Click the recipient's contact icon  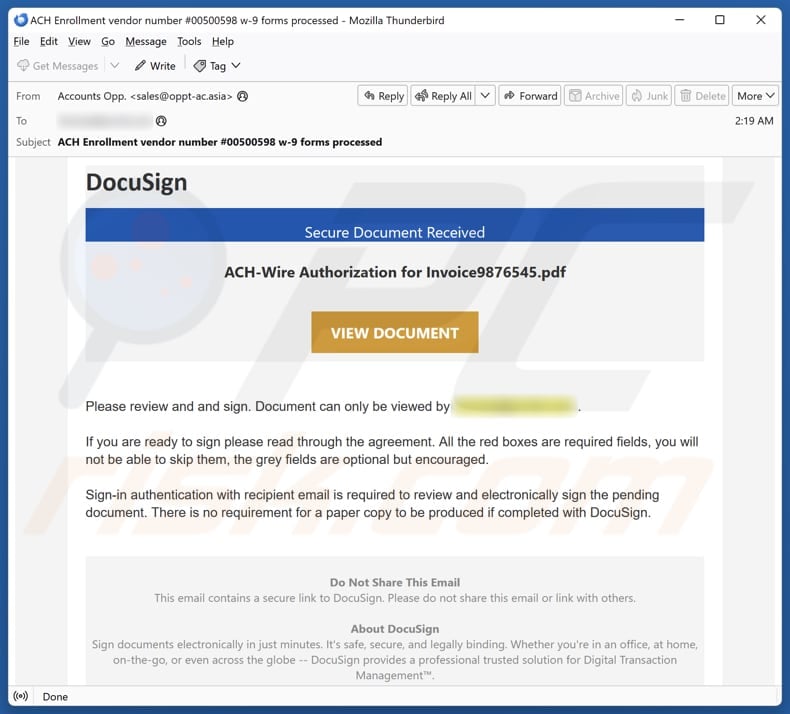tap(161, 121)
